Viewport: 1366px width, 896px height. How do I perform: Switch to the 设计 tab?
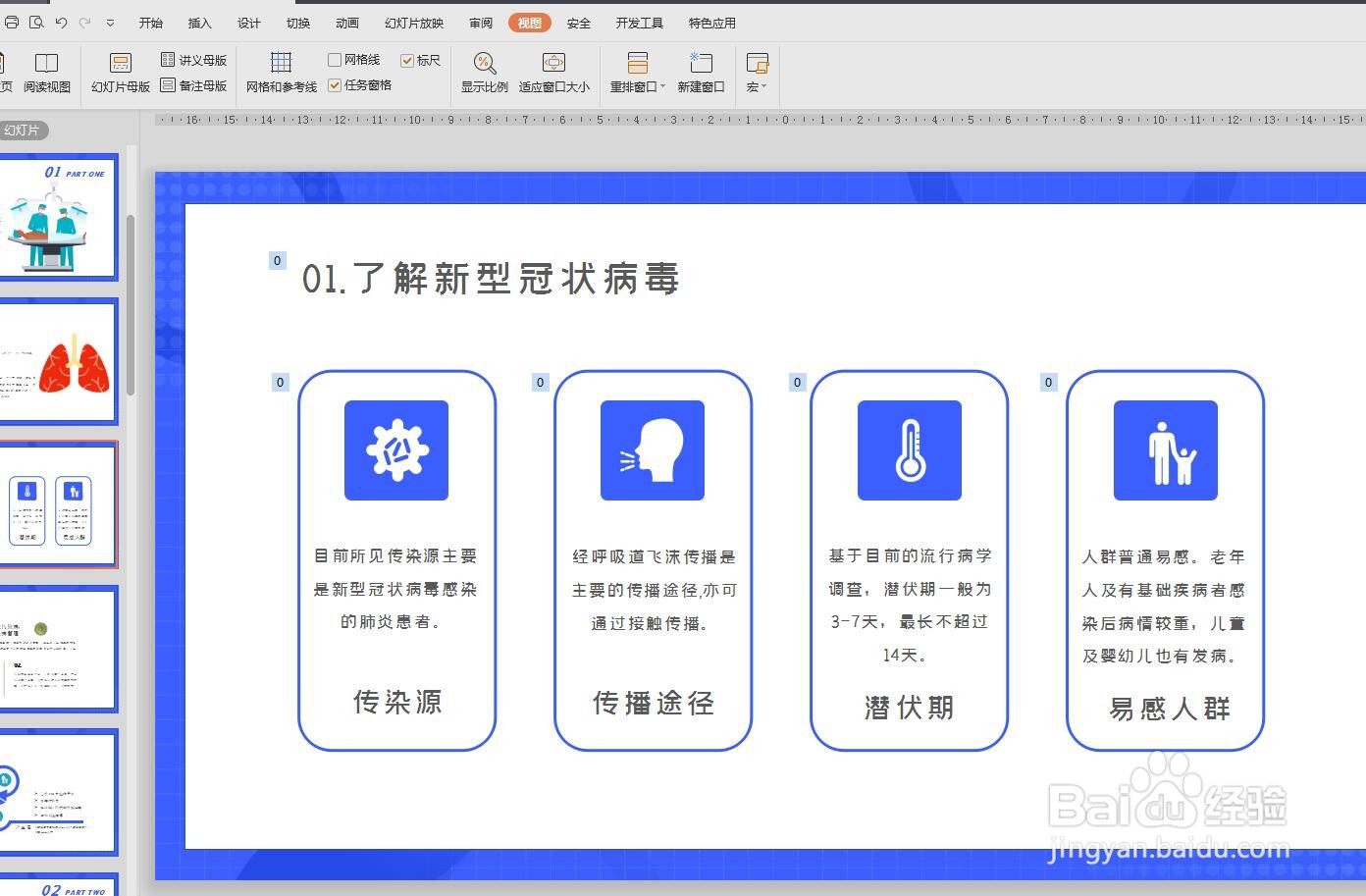(x=249, y=23)
